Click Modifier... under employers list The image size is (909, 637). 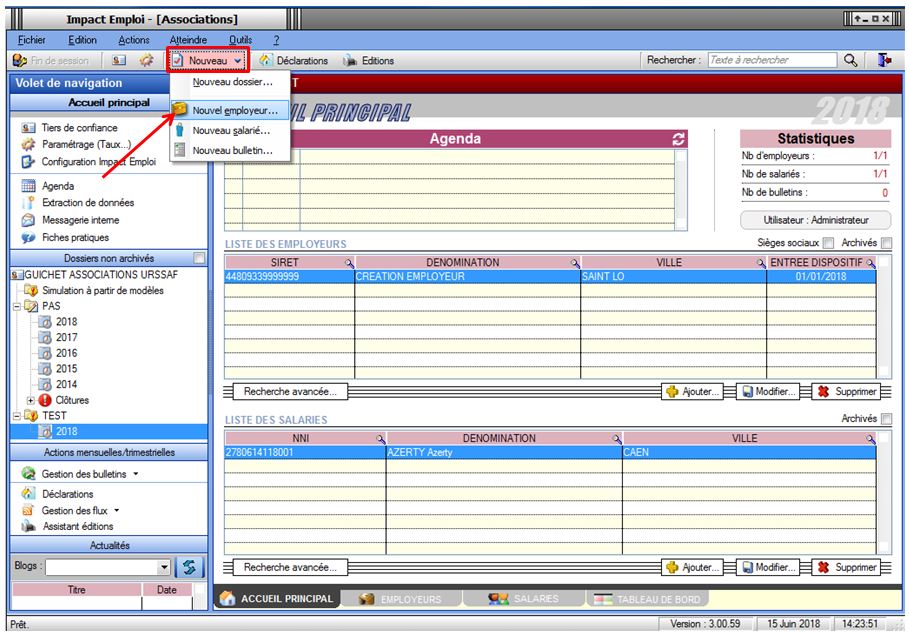(768, 392)
